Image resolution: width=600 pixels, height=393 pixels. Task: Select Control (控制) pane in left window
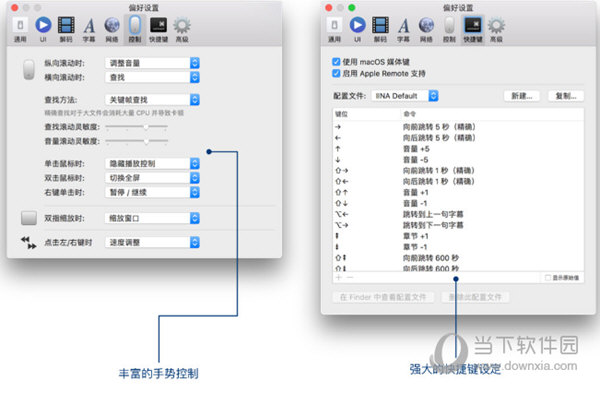pyautogui.click(x=135, y=30)
